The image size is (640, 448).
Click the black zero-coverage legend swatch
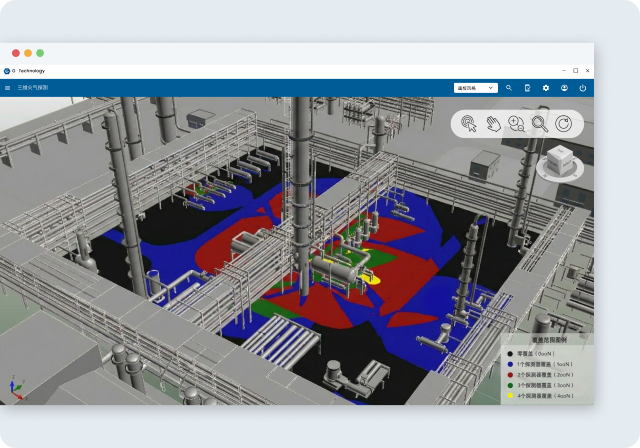point(510,354)
